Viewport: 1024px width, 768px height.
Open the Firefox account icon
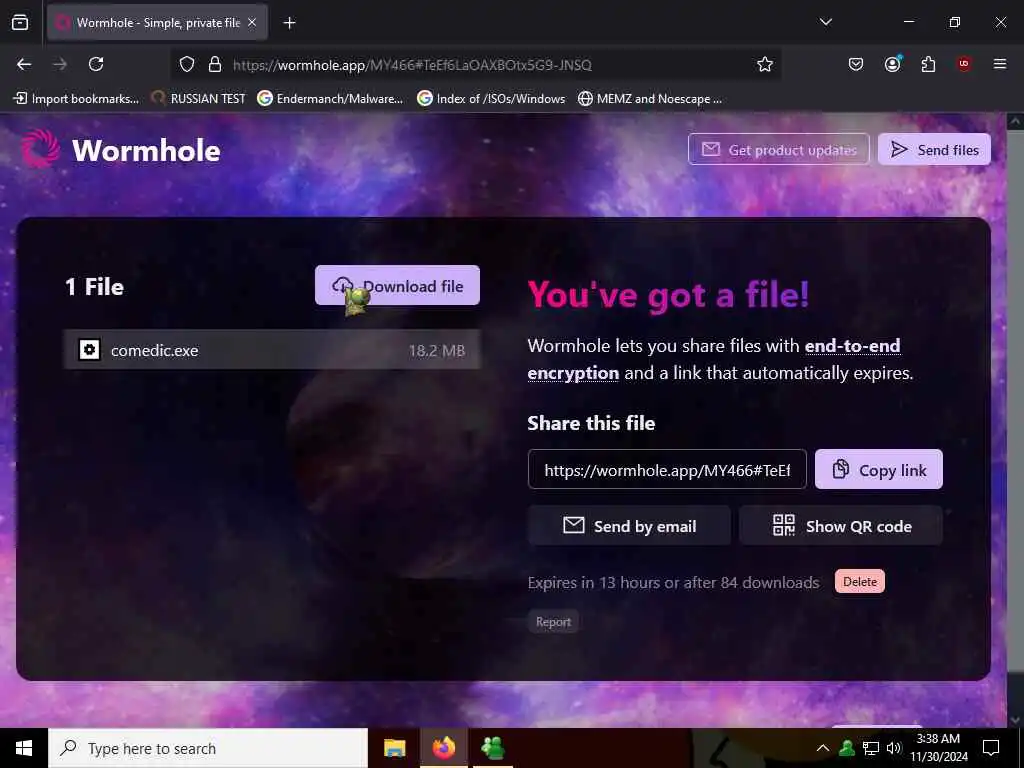point(892,64)
